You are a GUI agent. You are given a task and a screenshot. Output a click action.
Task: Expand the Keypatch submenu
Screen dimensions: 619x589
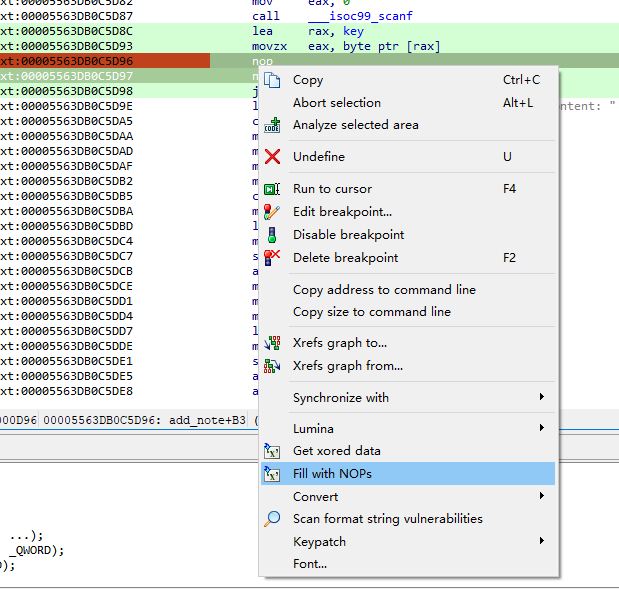click(408, 542)
